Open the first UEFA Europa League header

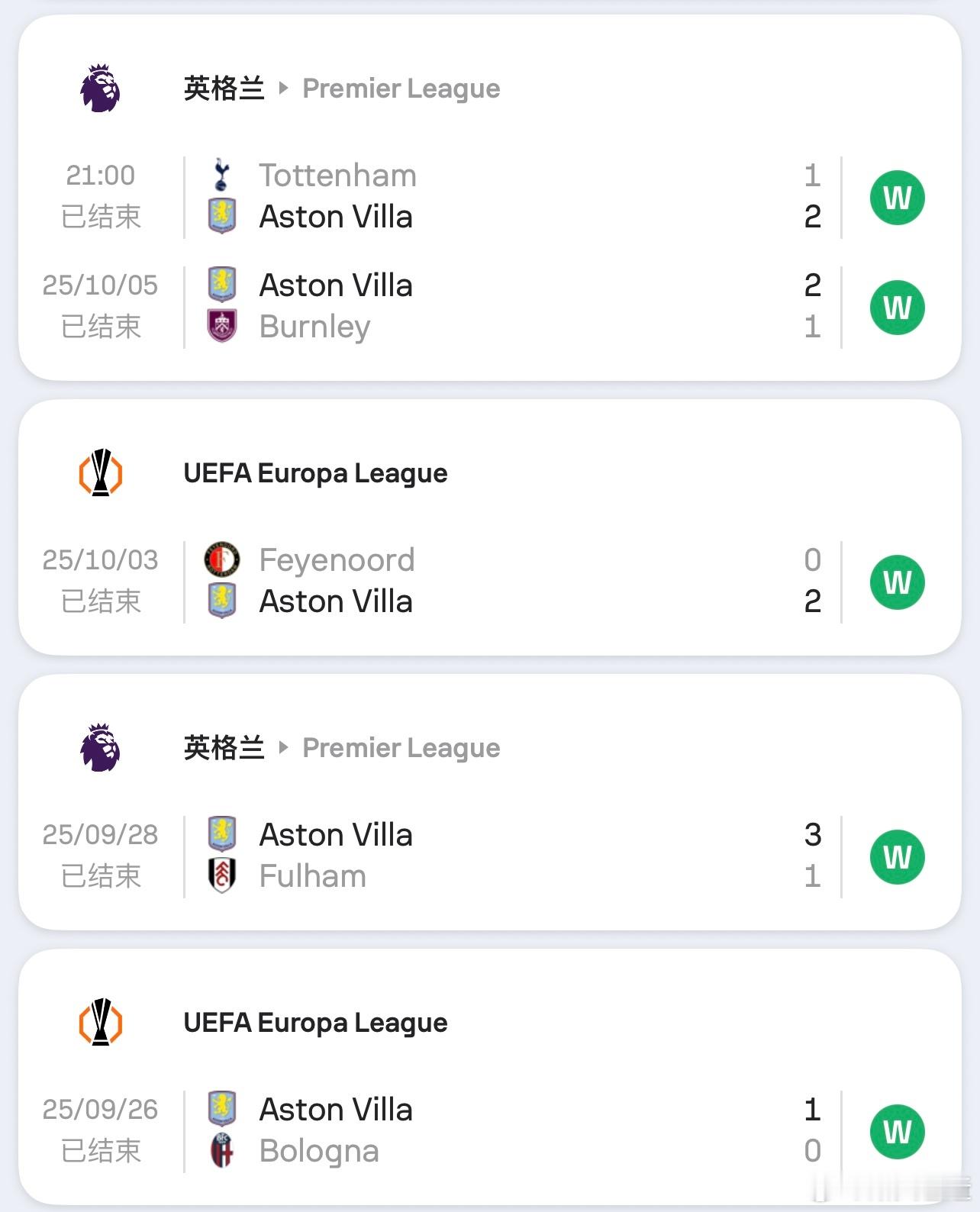(x=315, y=473)
